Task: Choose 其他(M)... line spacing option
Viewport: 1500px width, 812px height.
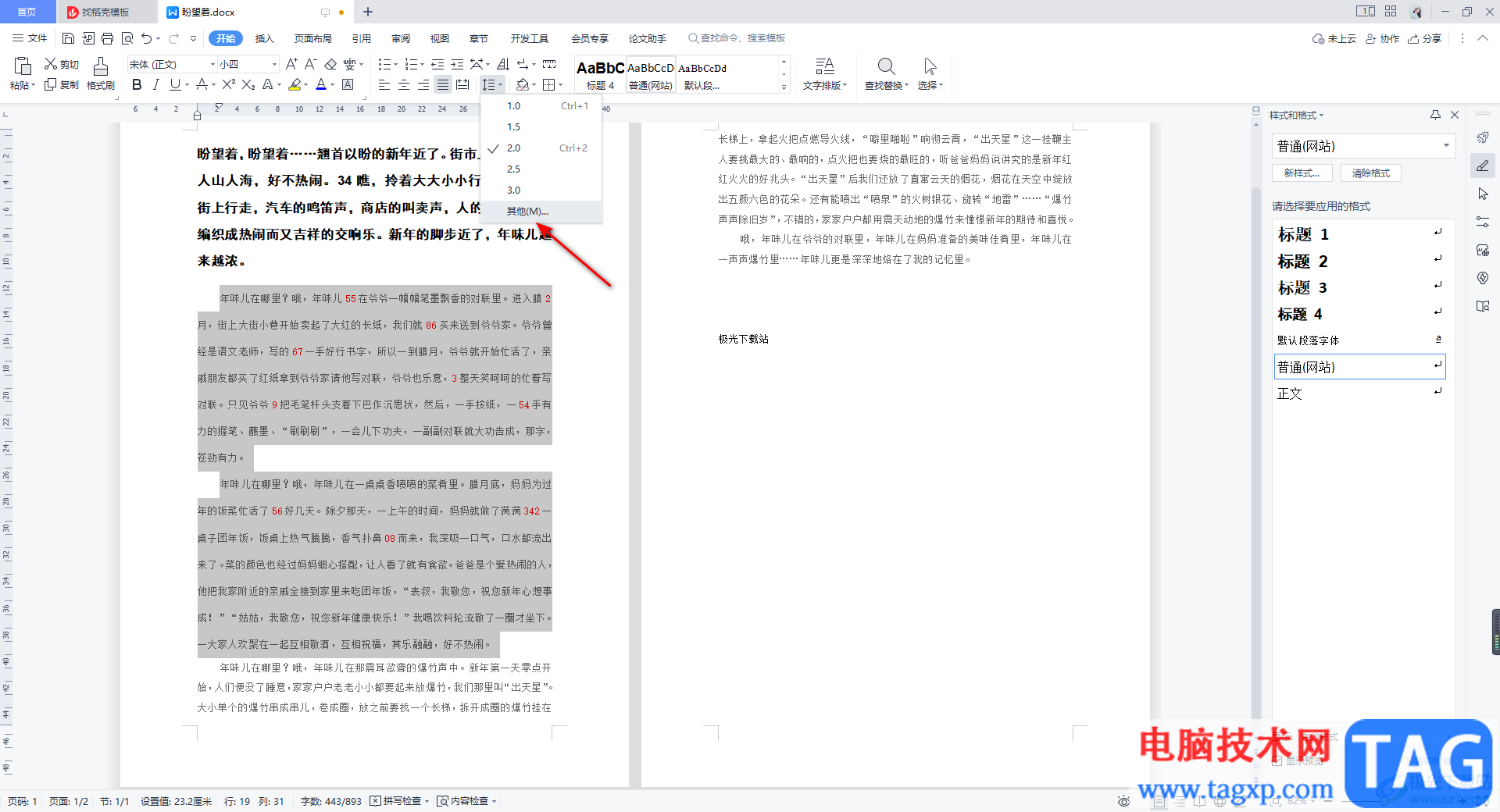Action: point(541,211)
